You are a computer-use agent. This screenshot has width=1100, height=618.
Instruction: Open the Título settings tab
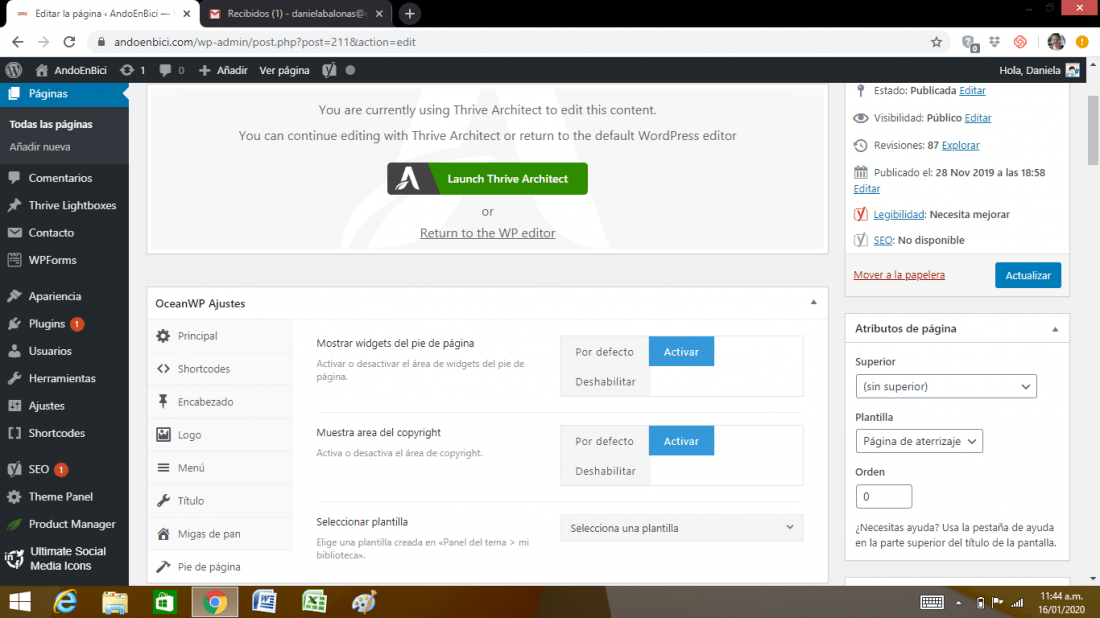(220, 501)
